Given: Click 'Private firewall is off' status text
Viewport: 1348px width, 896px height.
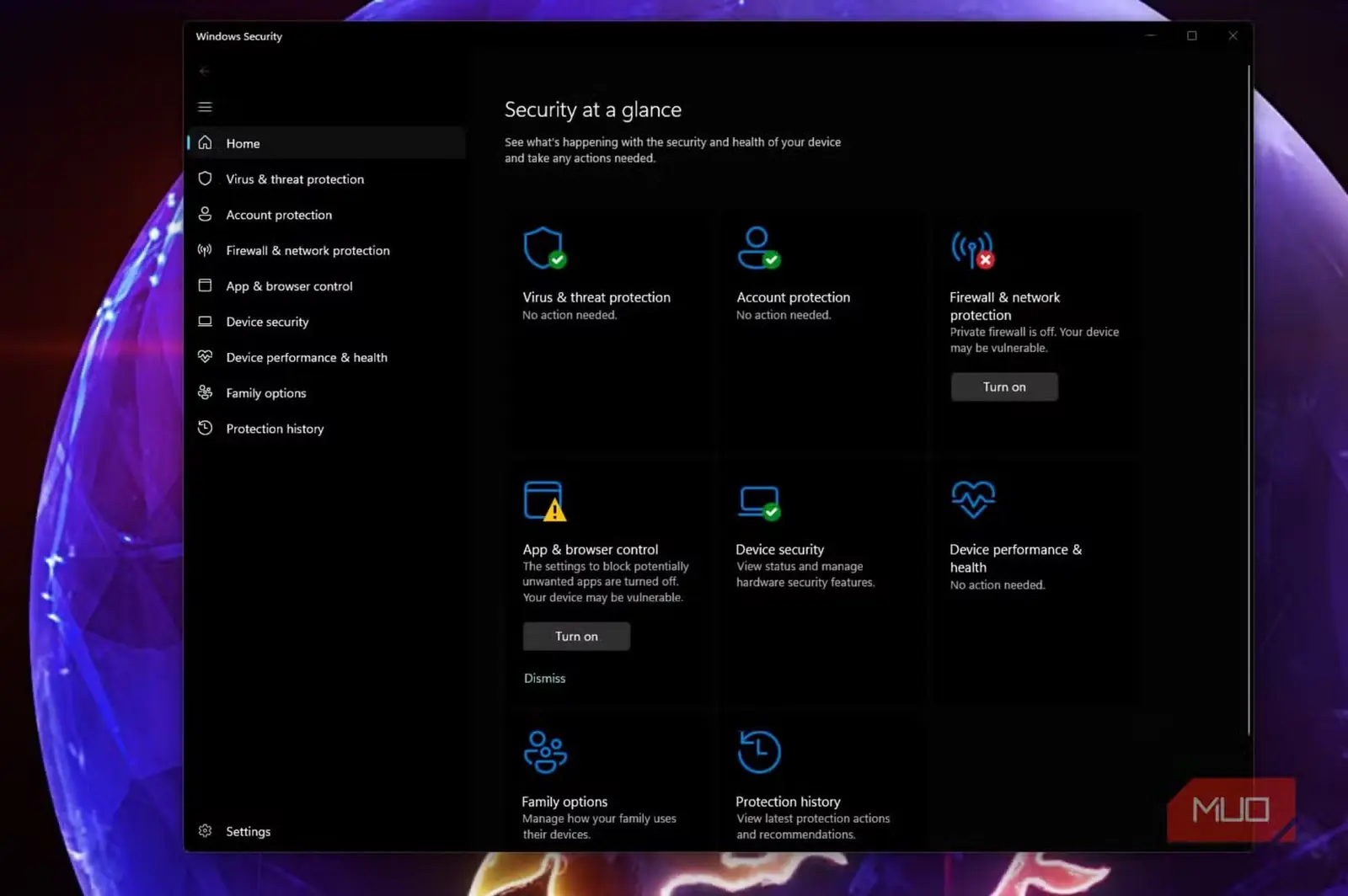Looking at the screenshot, I should (1035, 339).
